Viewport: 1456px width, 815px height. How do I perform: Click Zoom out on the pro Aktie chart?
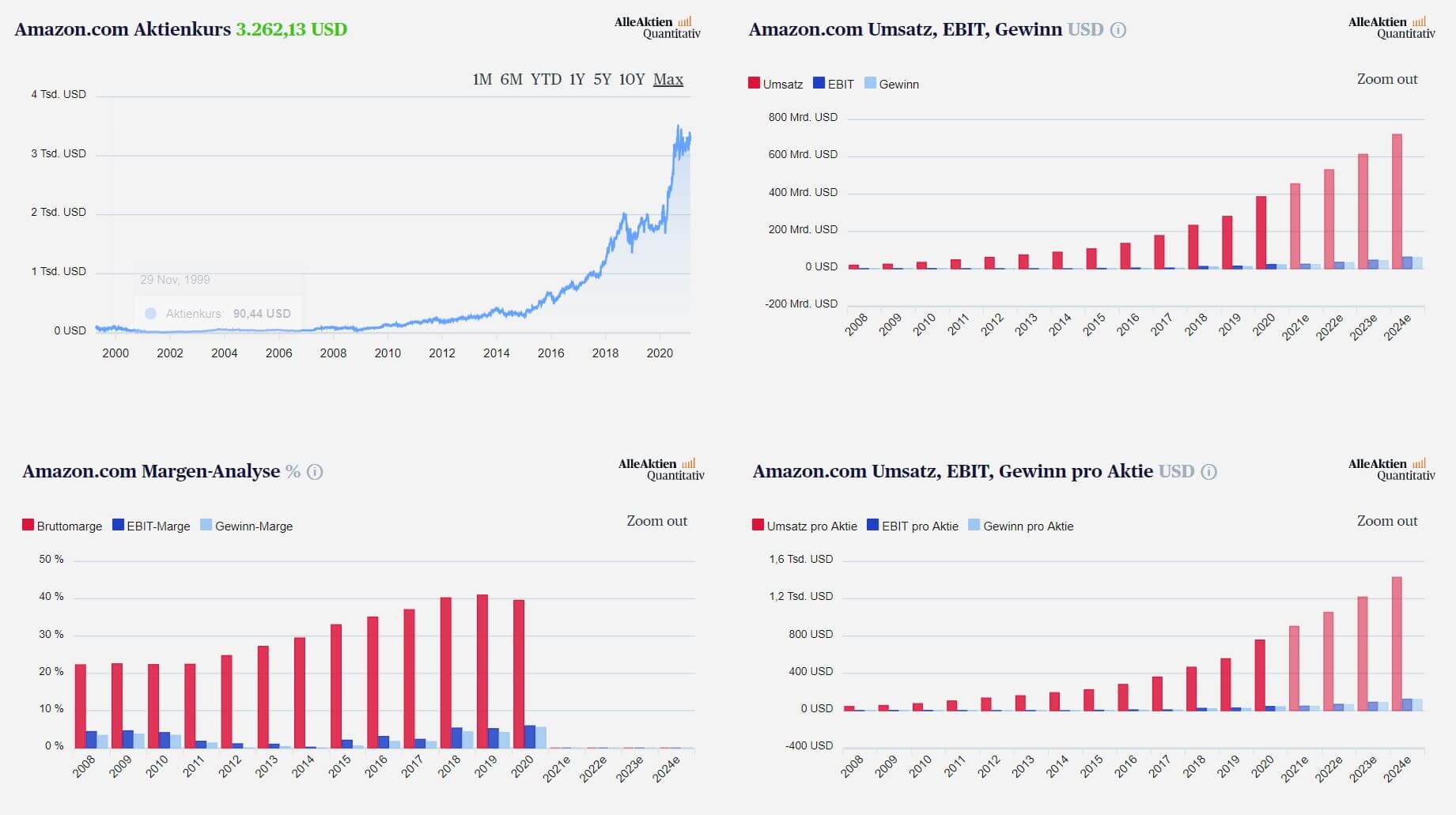(1387, 521)
